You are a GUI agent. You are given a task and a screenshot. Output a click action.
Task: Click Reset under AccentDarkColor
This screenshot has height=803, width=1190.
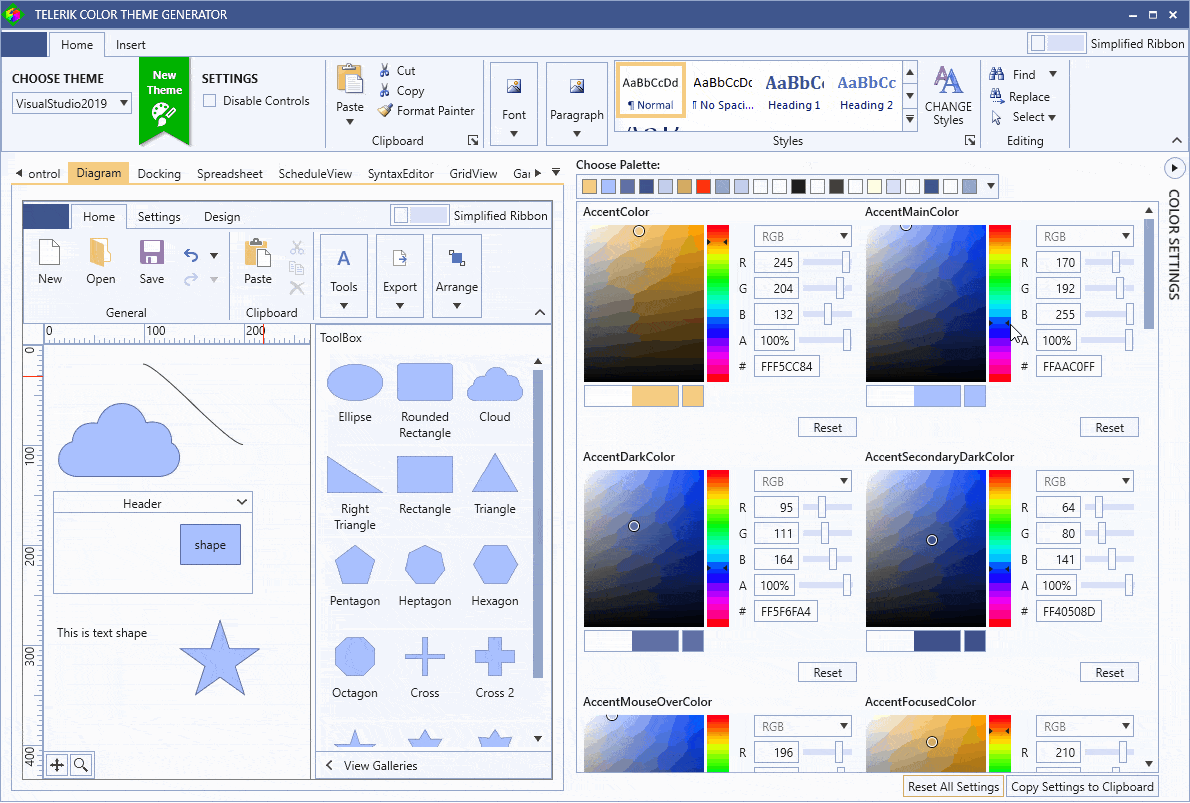[x=827, y=672]
